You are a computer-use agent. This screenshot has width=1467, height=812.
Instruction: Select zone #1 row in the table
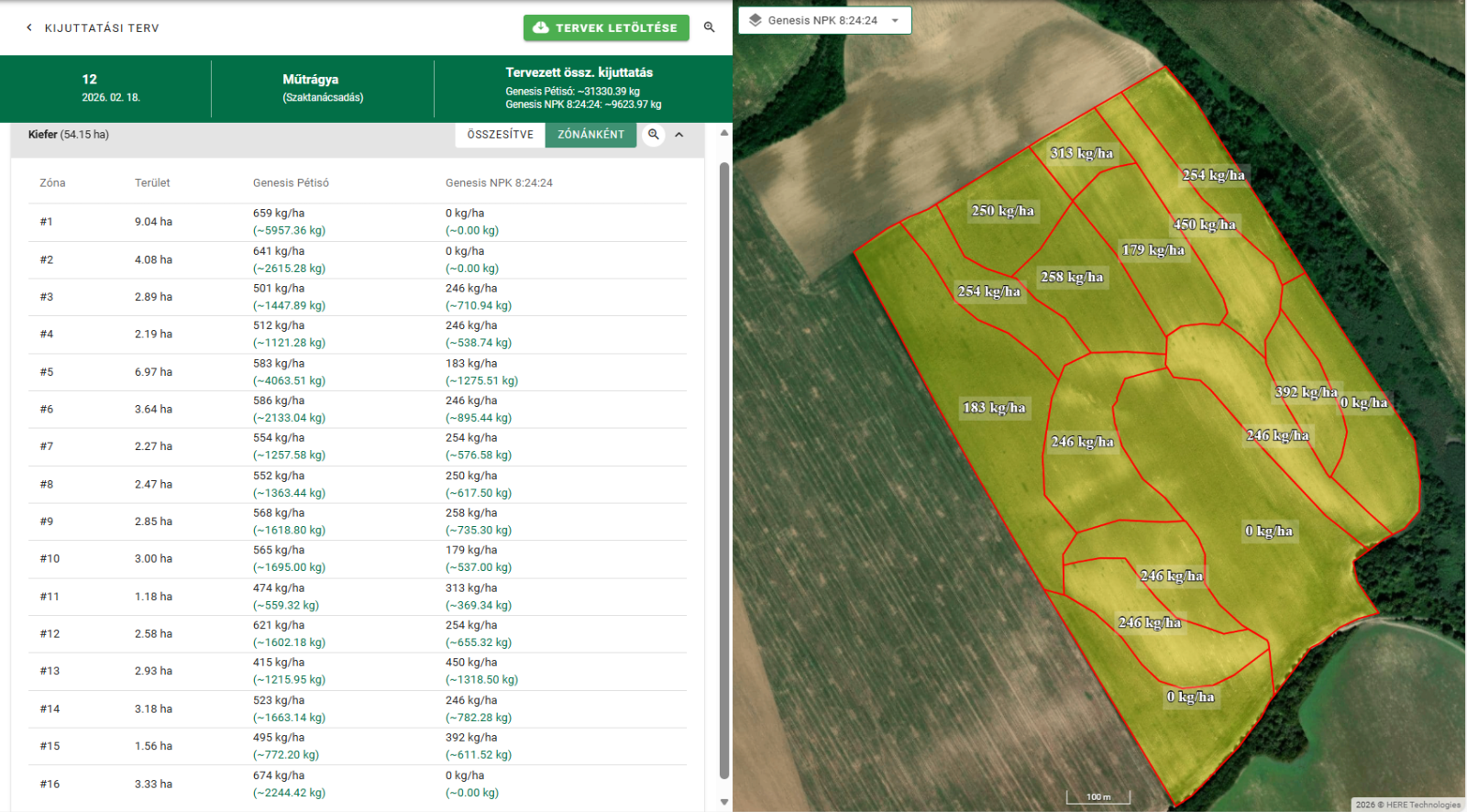point(358,222)
